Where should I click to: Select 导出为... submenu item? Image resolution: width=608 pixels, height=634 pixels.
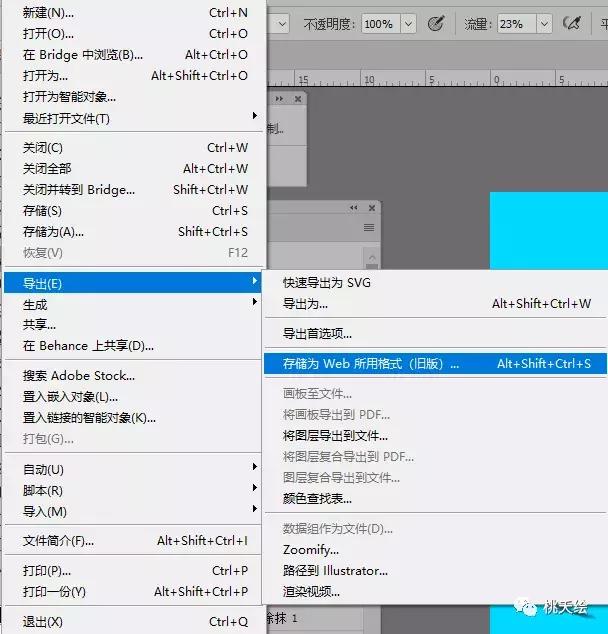point(435,303)
